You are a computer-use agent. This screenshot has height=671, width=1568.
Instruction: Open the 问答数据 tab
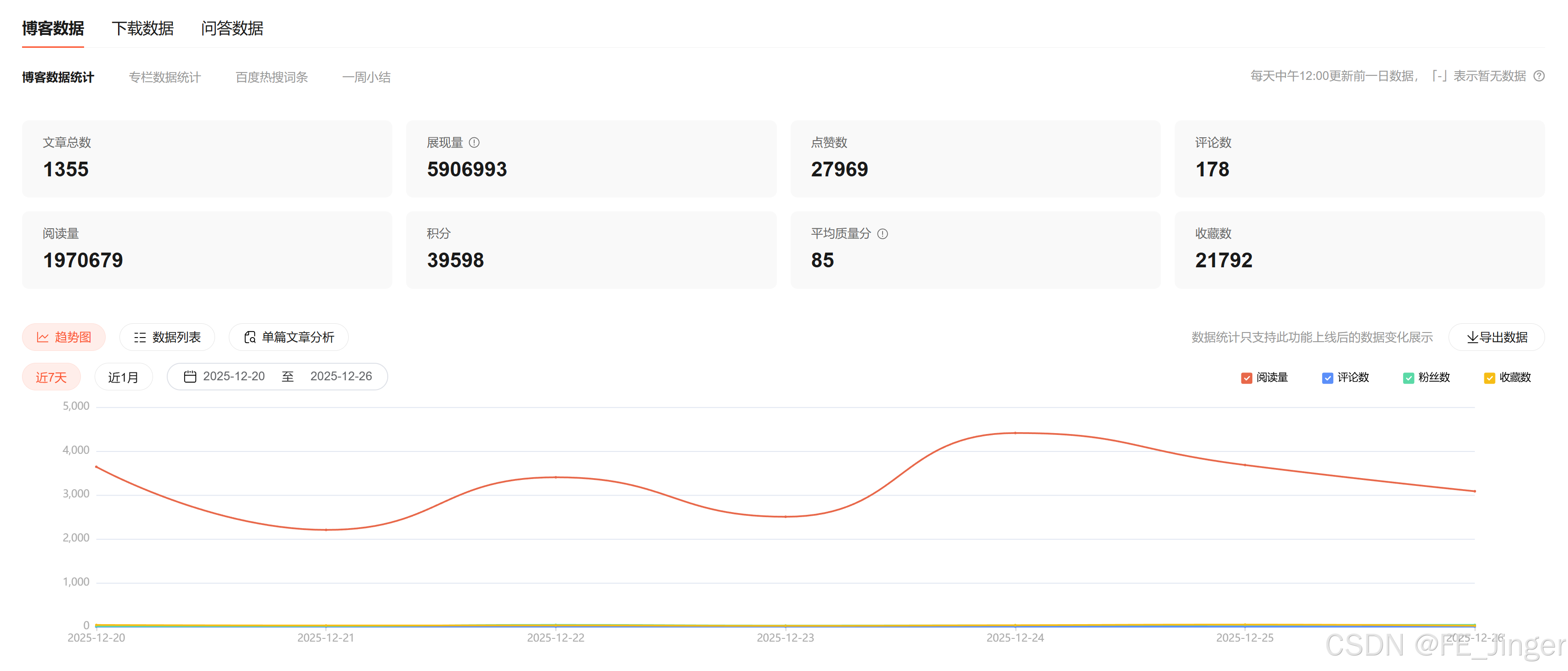tap(232, 28)
